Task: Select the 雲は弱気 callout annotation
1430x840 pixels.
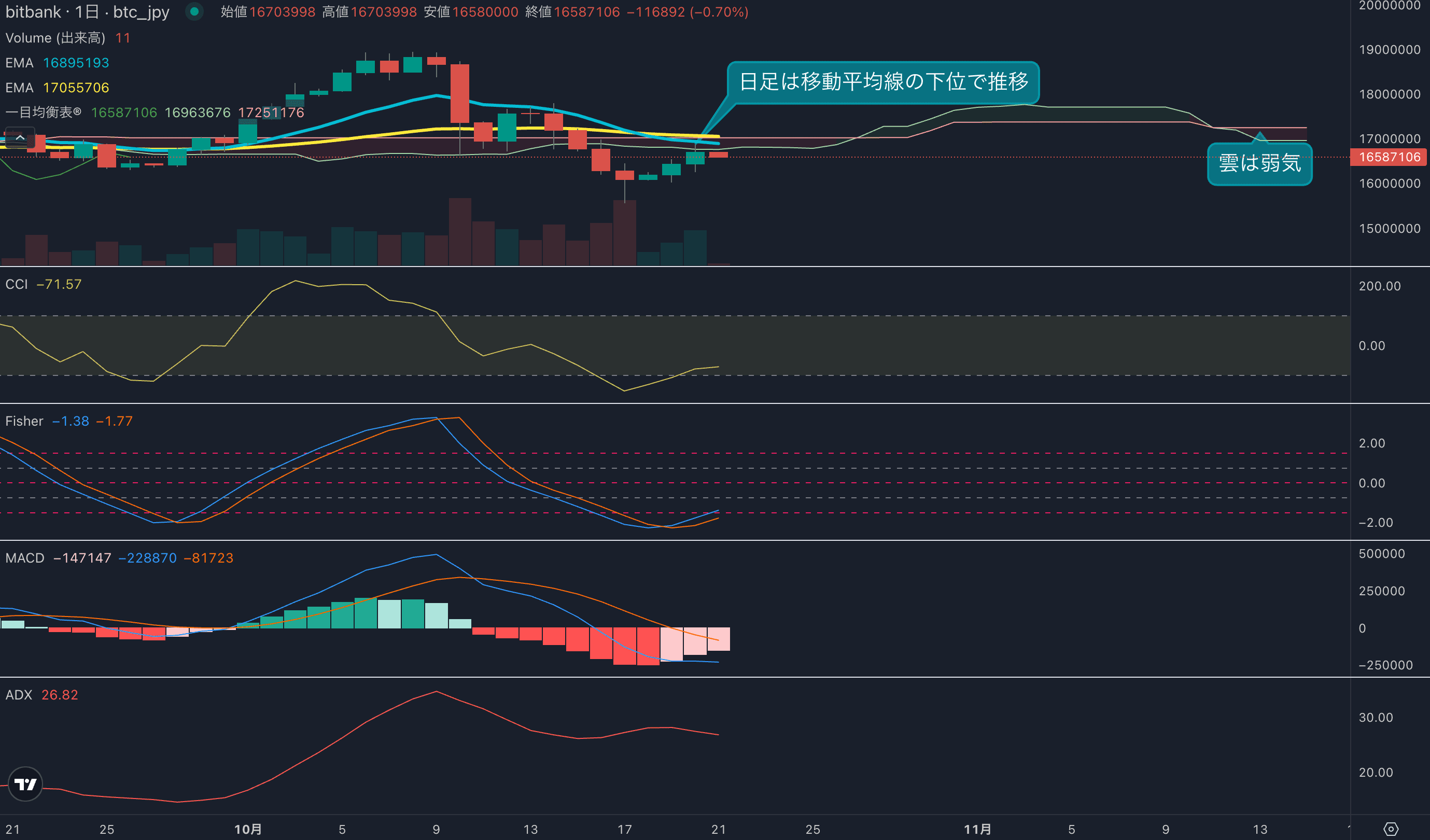Action: click(1259, 163)
